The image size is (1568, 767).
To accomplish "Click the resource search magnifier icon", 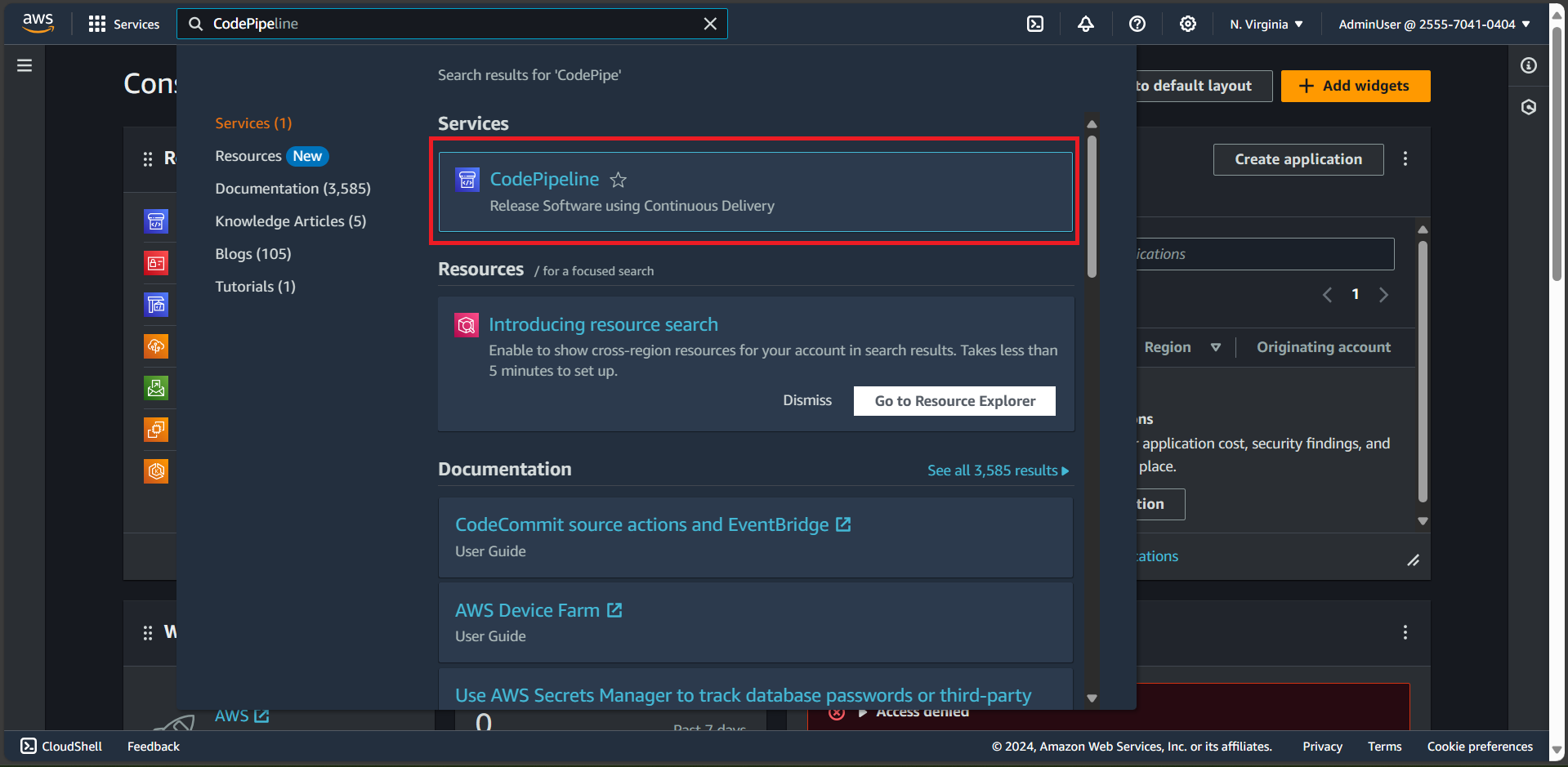I will click(x=467, y=325).
